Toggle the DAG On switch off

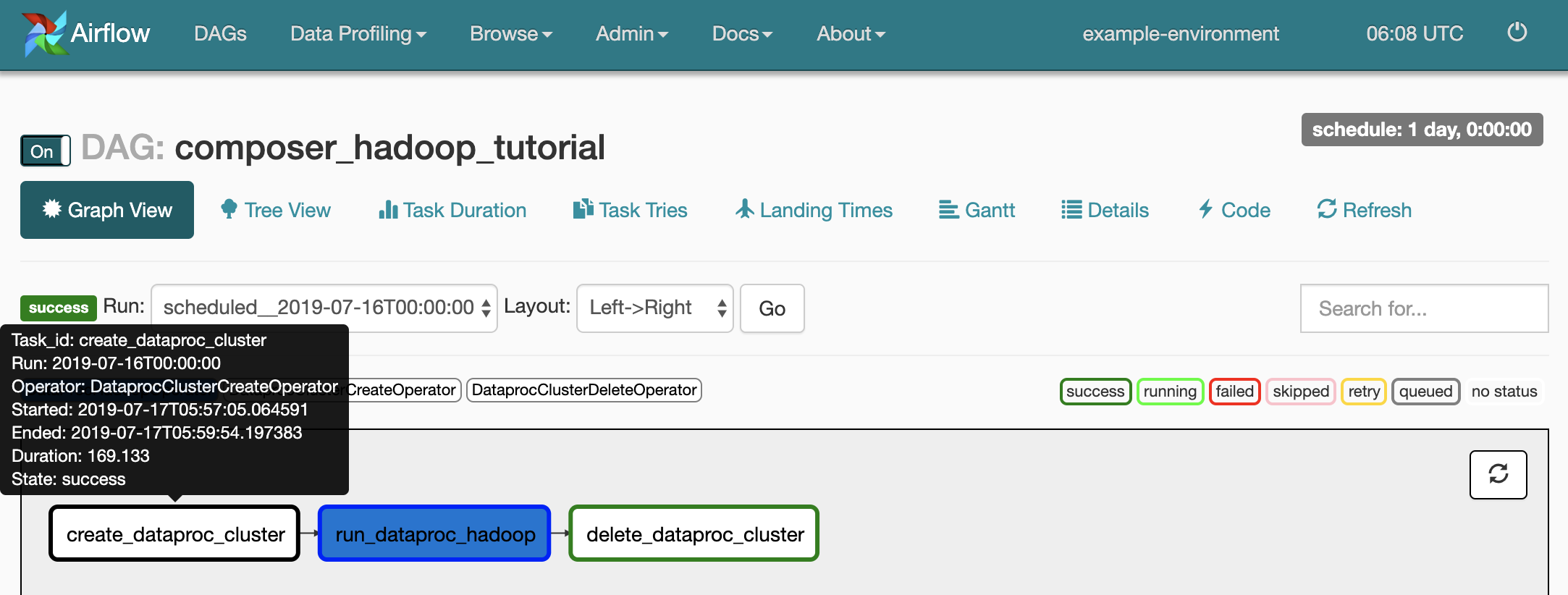tap(45, 151)
